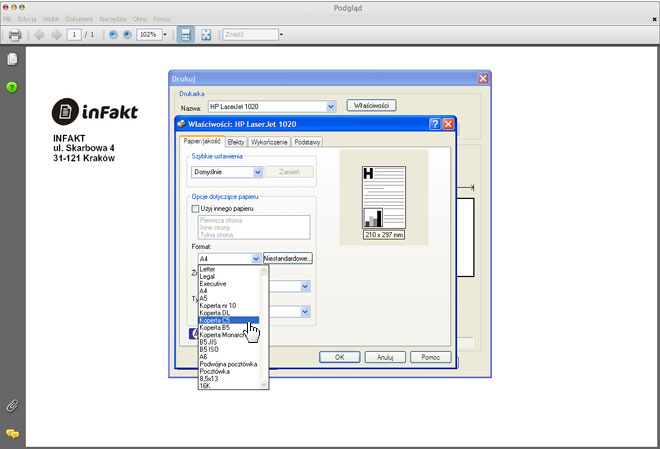660x449 pixels.
Task: Open the source dropdown below Format list
Action: click(306, 287)
